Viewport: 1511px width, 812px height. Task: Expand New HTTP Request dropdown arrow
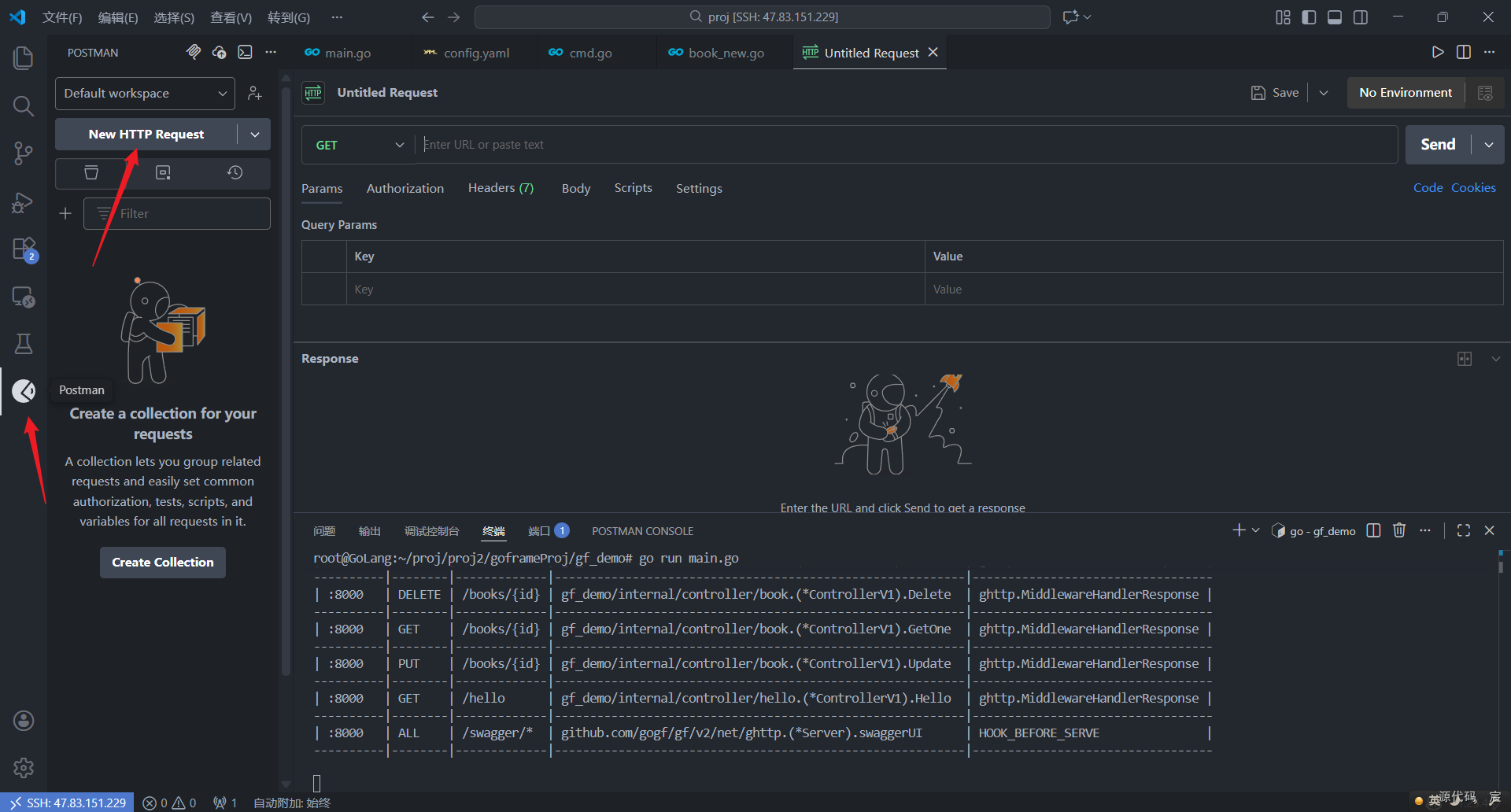pos(255,135)
